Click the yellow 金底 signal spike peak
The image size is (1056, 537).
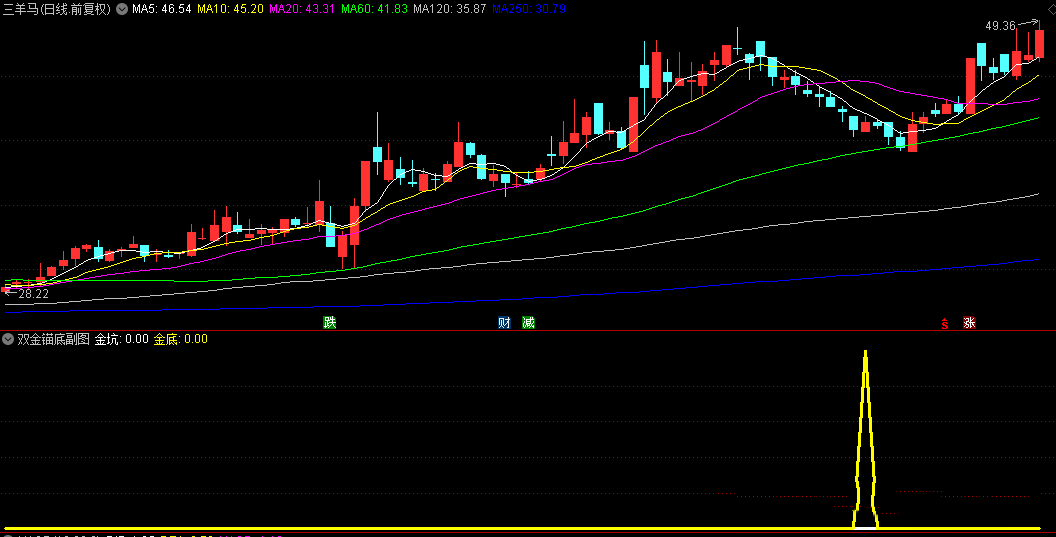865,353
